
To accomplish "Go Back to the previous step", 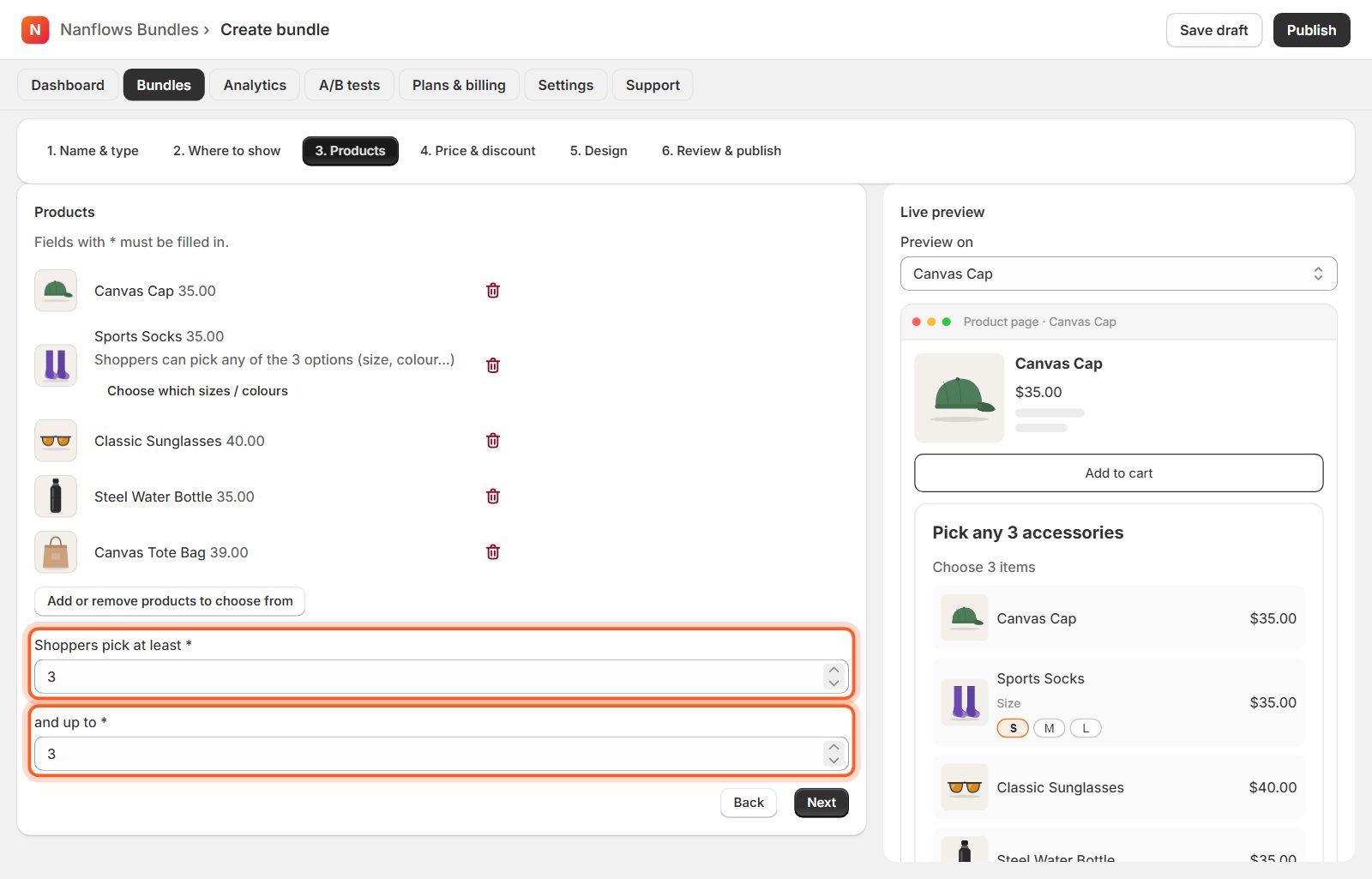I will 749,803.
